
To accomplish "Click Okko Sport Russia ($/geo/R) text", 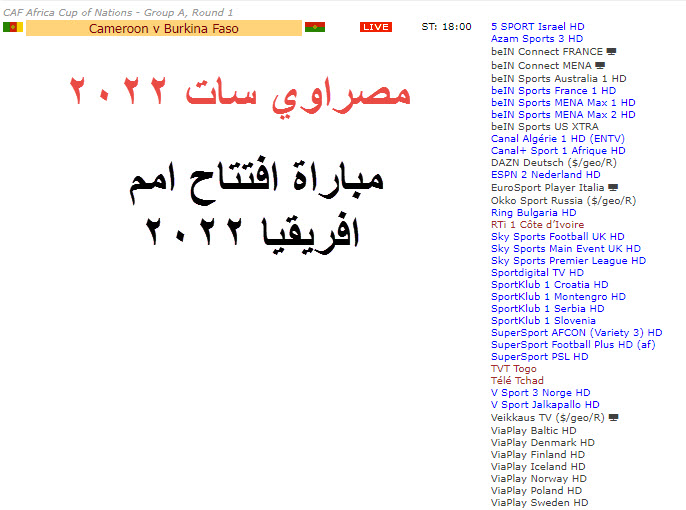I will tap(564, 201).
